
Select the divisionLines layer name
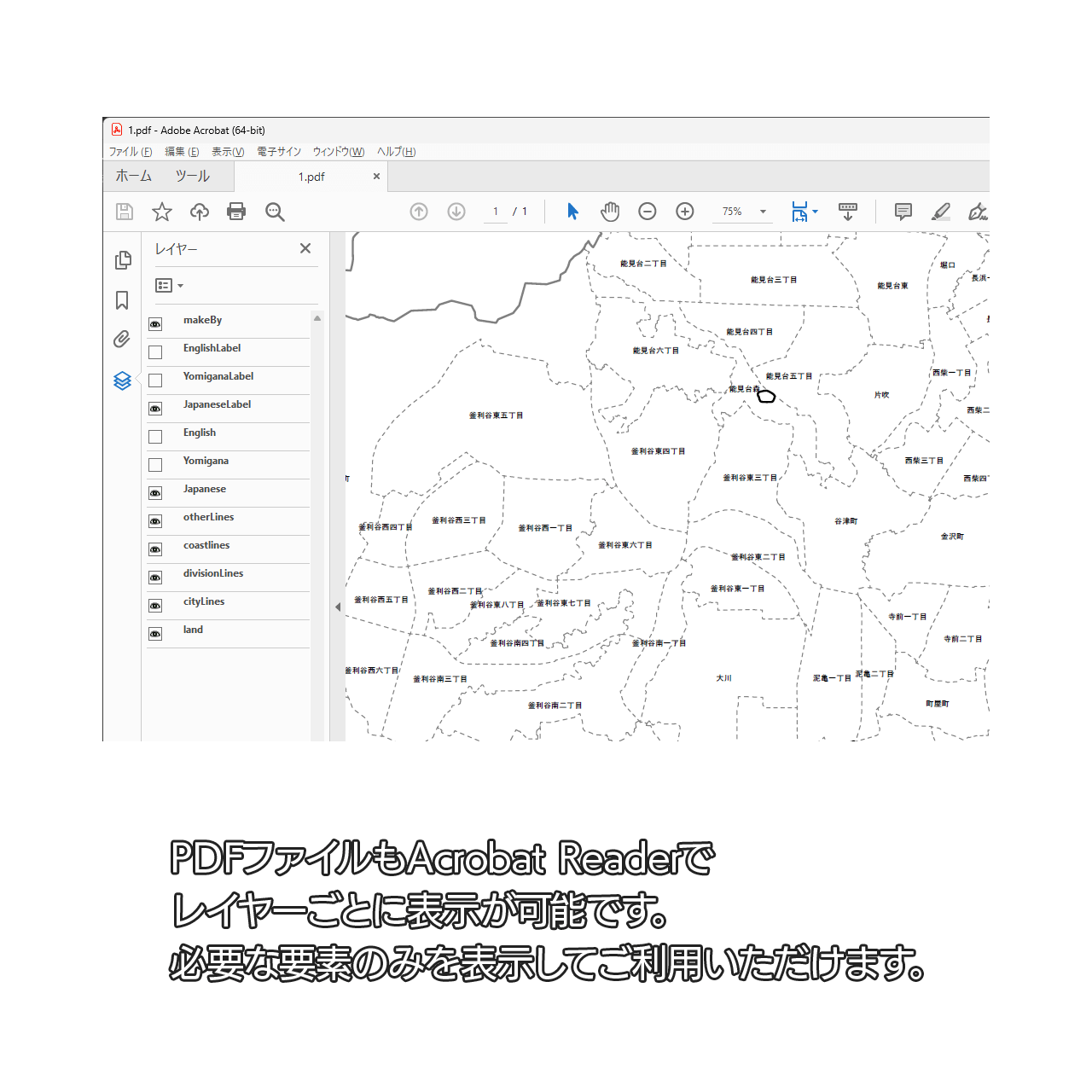pos(213,574)
